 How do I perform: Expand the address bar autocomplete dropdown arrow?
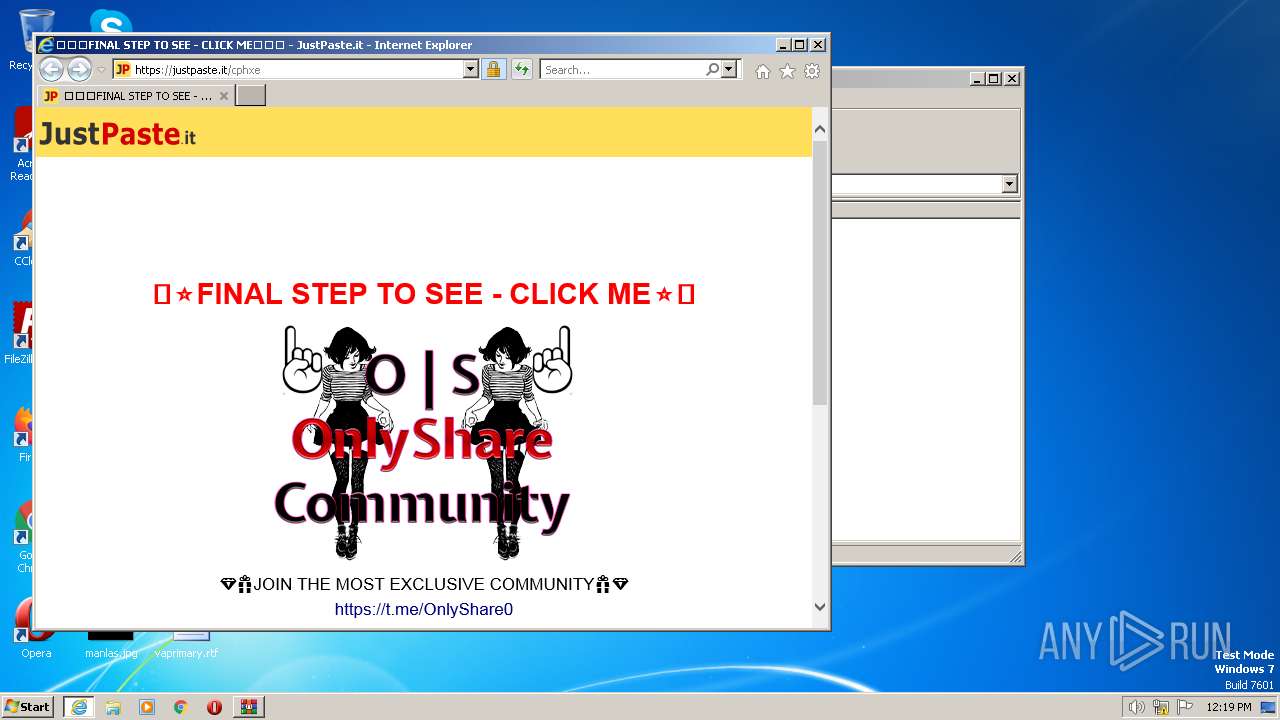[x=470, y=69]
